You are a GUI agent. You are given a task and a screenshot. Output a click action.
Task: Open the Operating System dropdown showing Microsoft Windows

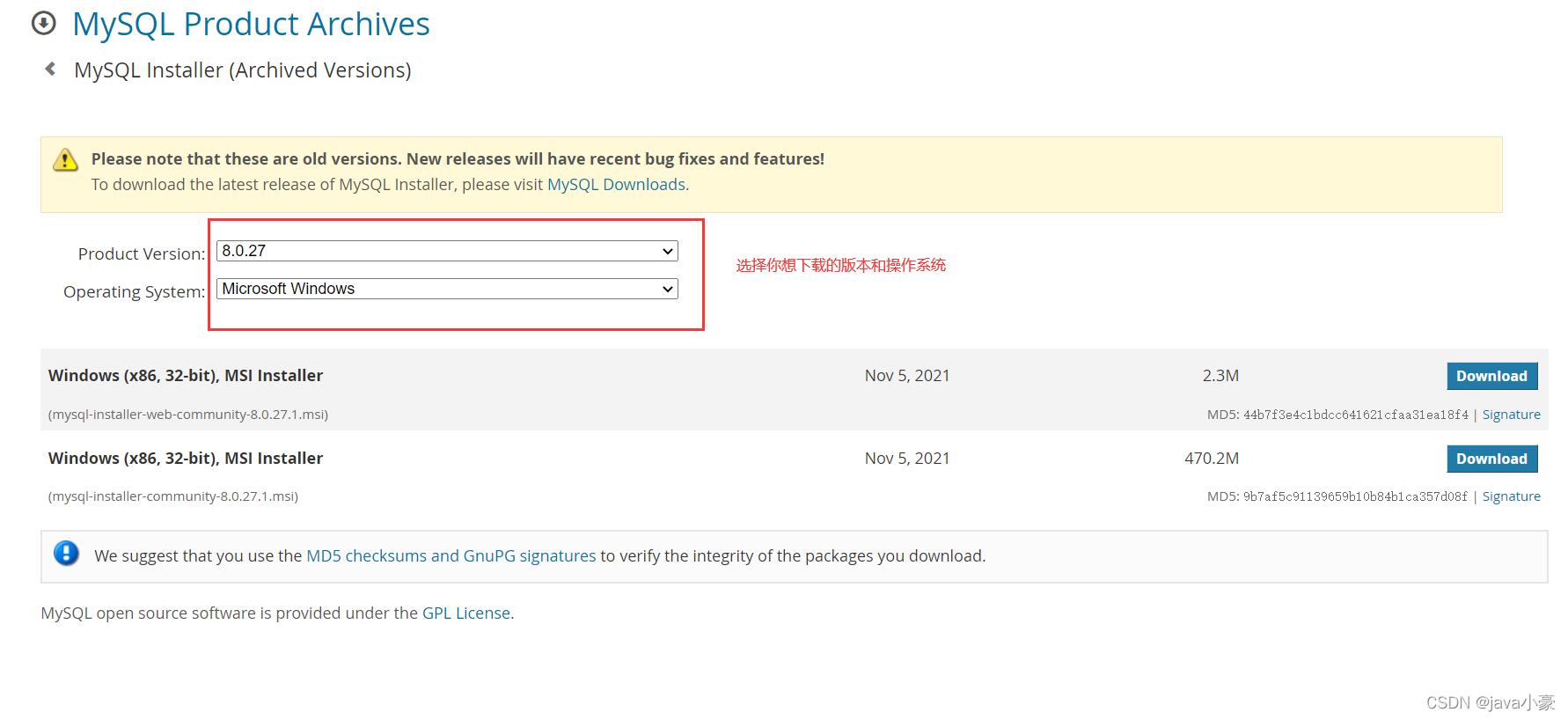[x=447, y=289]
